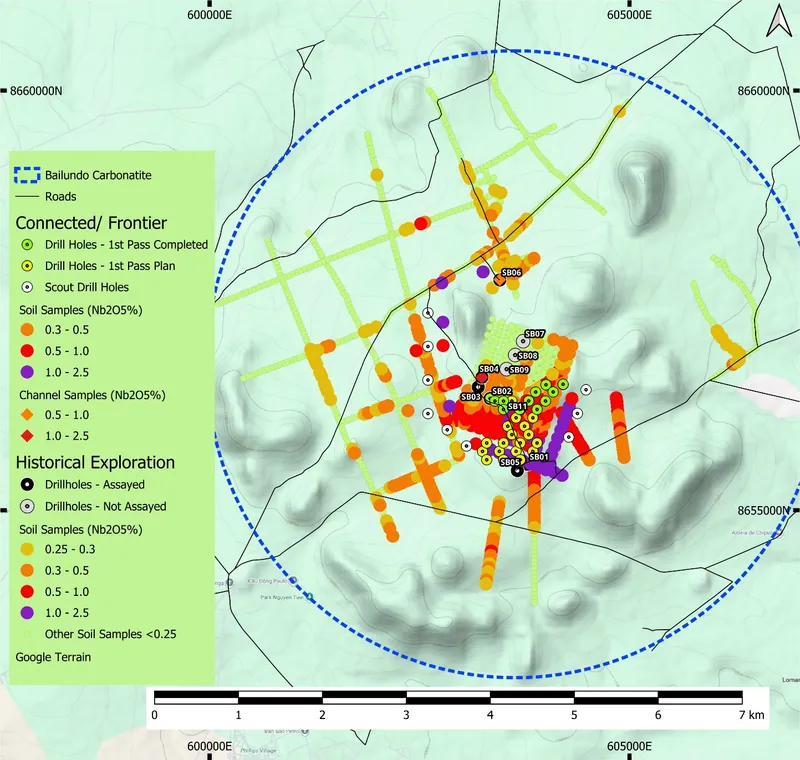Click the 7 km mark on the scale bar
This screenshot has height=760, width=800.
pos(752,715)
